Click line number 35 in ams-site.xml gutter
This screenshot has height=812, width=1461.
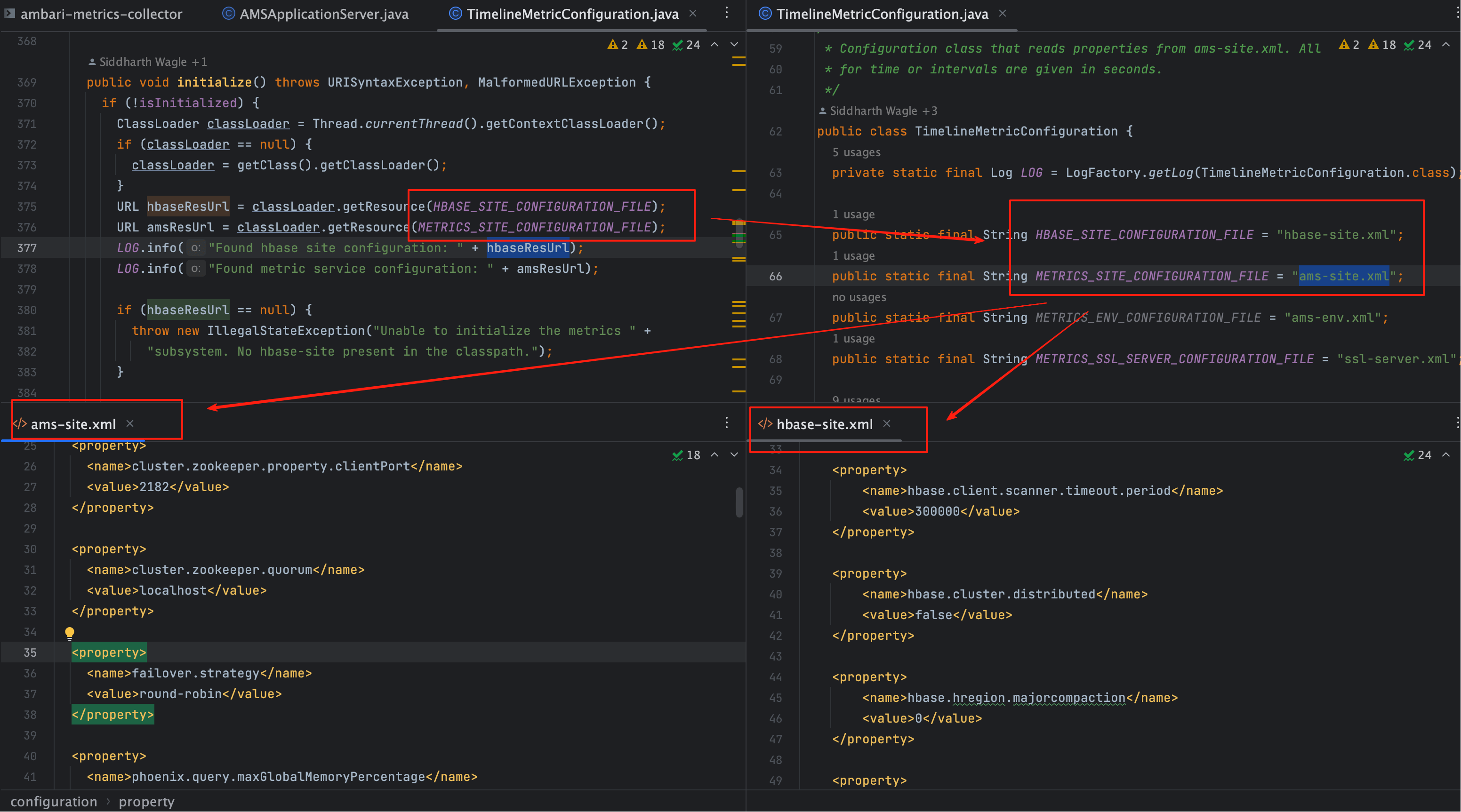30,653
